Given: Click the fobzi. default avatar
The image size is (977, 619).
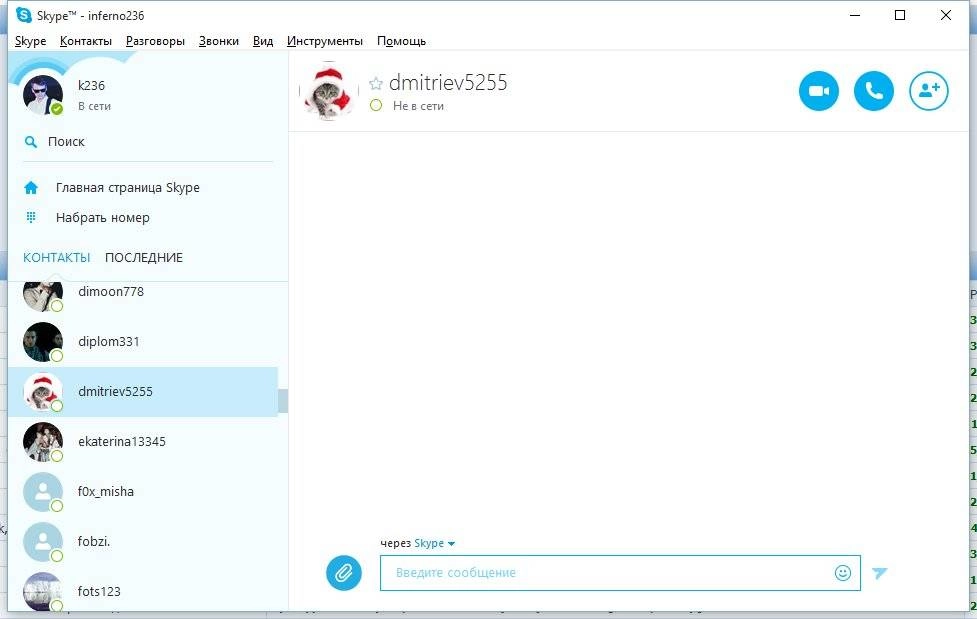Looking at the screenshot, I should (x=42, y=541).
